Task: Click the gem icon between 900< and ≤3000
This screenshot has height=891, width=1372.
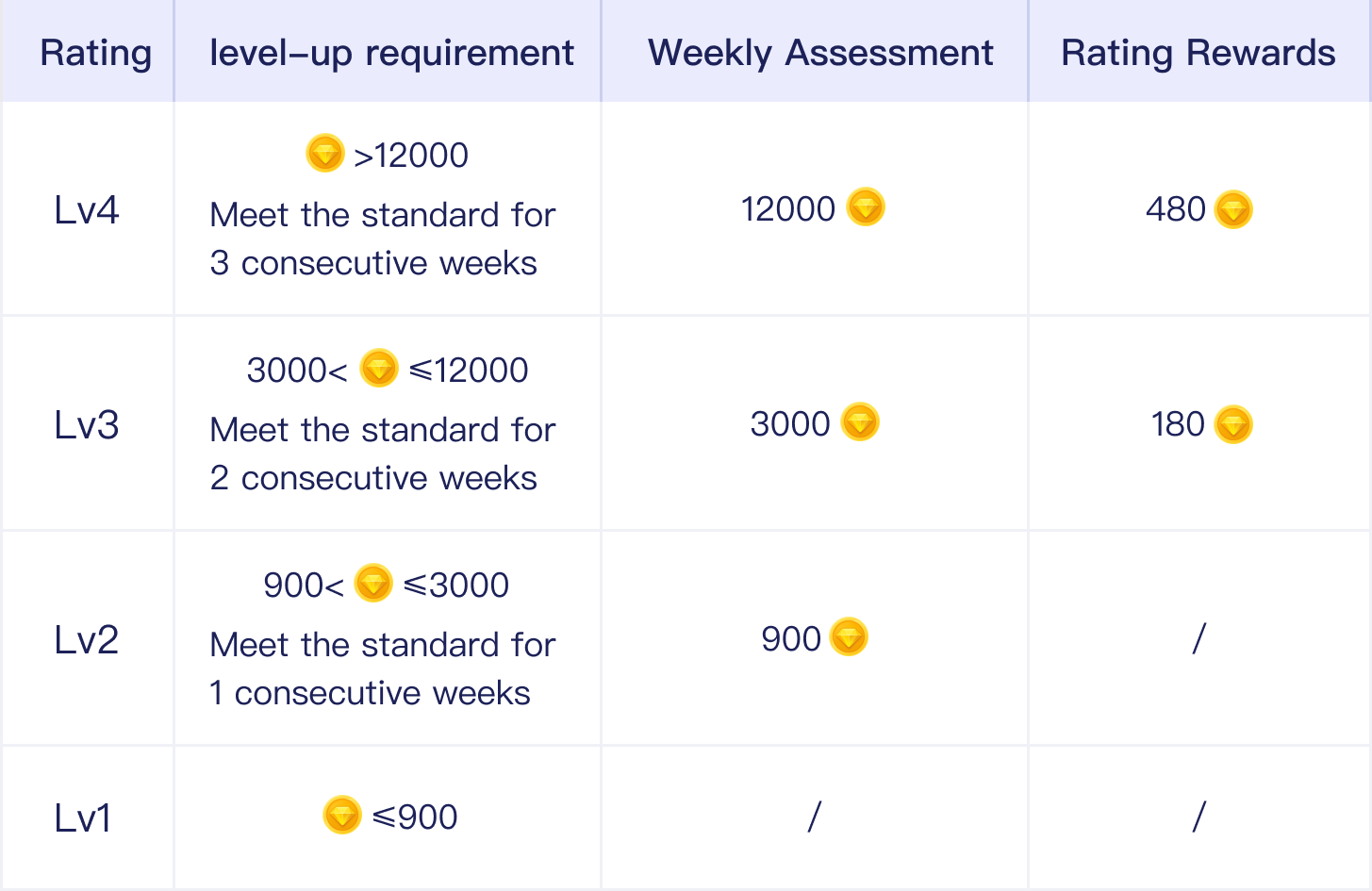Action: tap(373, 583)
